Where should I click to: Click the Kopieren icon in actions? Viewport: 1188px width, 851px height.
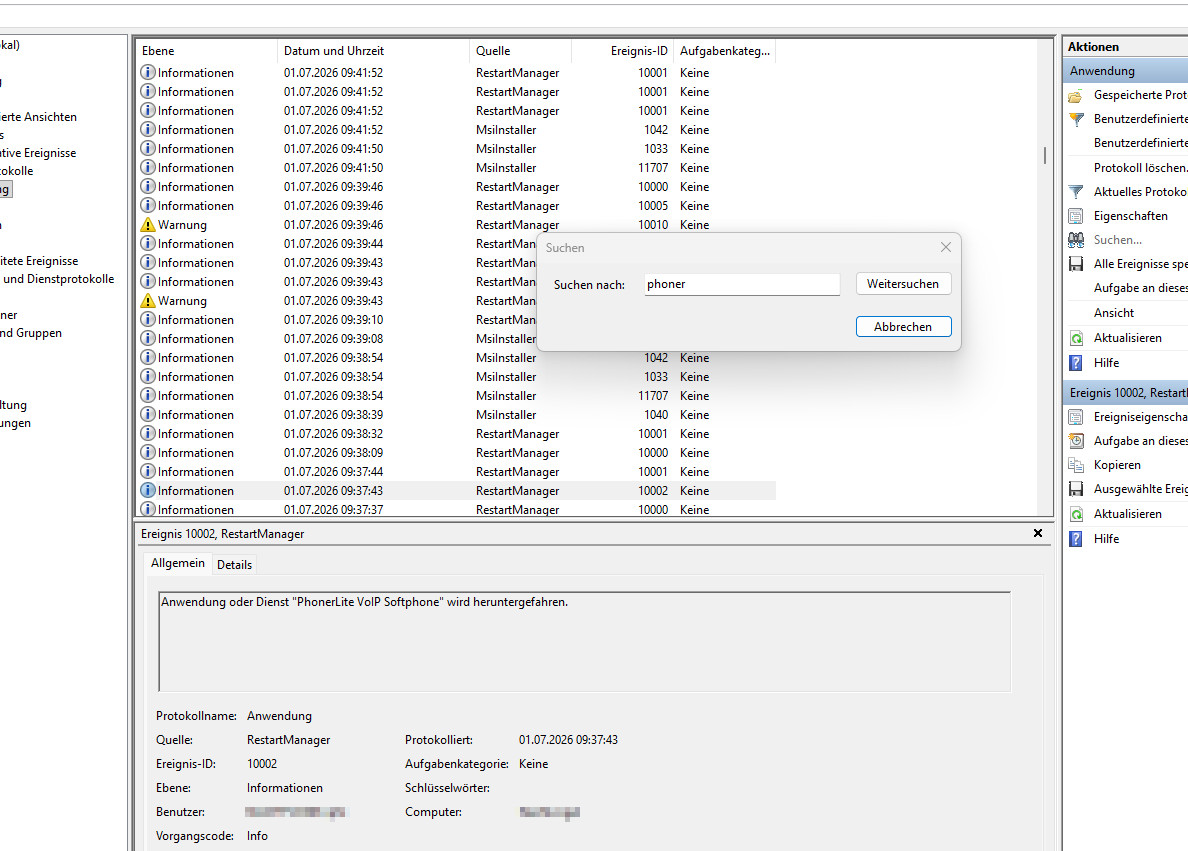(x=1075, y=465)
